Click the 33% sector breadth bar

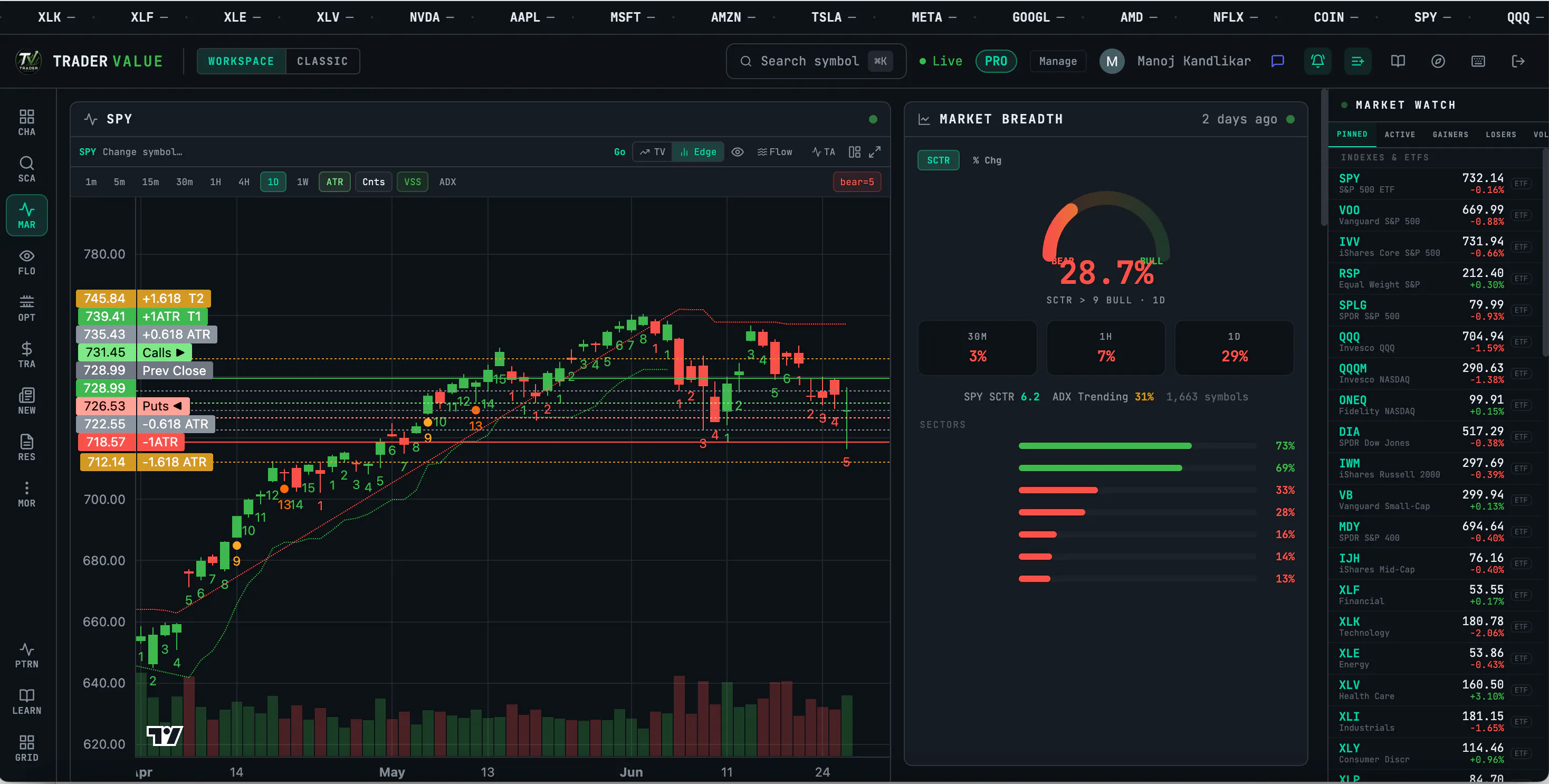click(x=1137, y=490)
